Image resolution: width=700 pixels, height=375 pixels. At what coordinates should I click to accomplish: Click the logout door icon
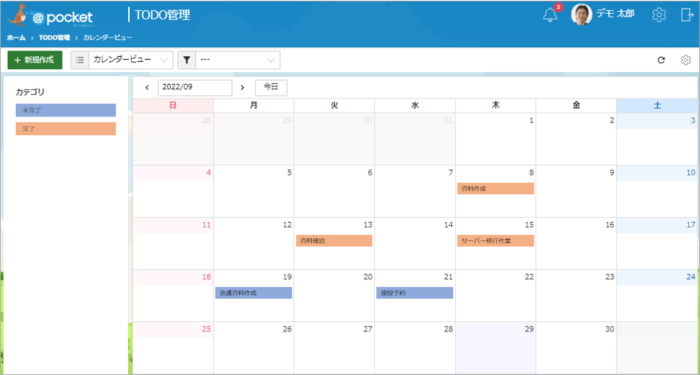tap(687, 15)
